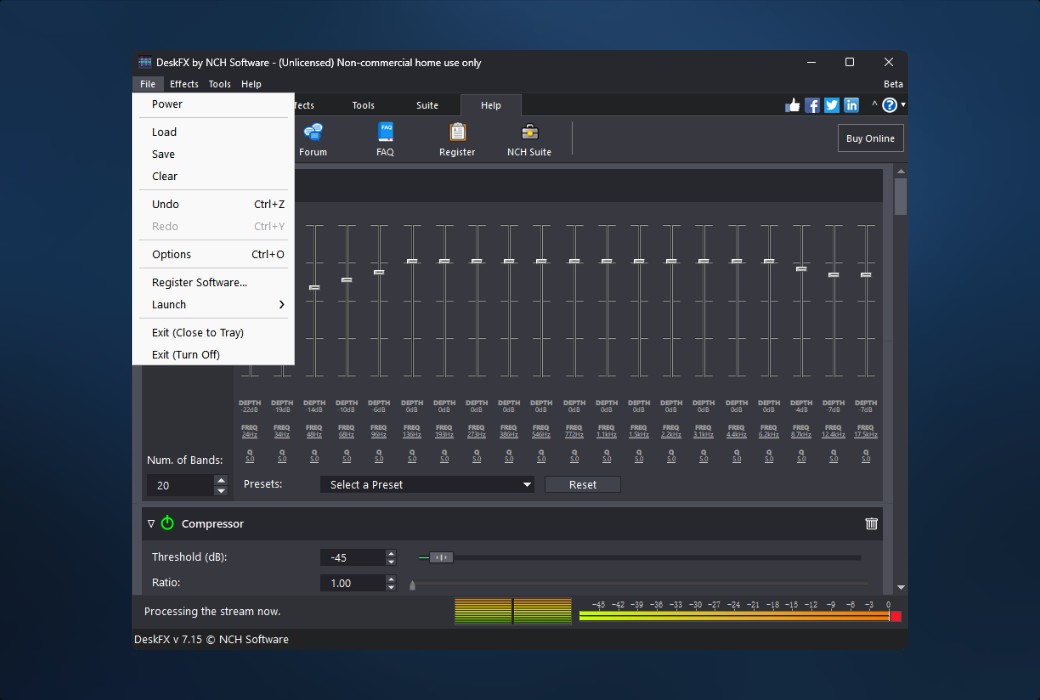Open the help question mark dropdown
The height and width of the screenshot is (700, 1040).
coord(891,105)
